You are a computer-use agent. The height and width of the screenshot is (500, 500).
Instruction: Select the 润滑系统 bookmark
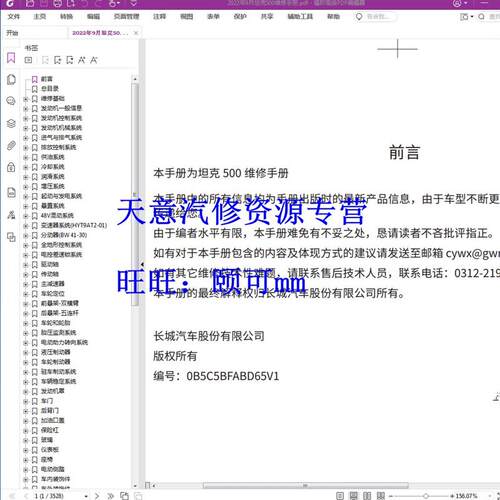click(x=53, y=177)
